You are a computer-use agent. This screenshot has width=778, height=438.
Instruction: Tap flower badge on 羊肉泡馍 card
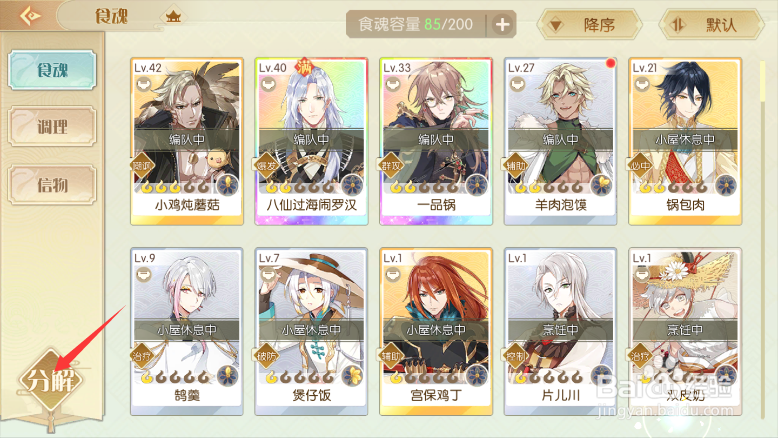click(602, 185)
